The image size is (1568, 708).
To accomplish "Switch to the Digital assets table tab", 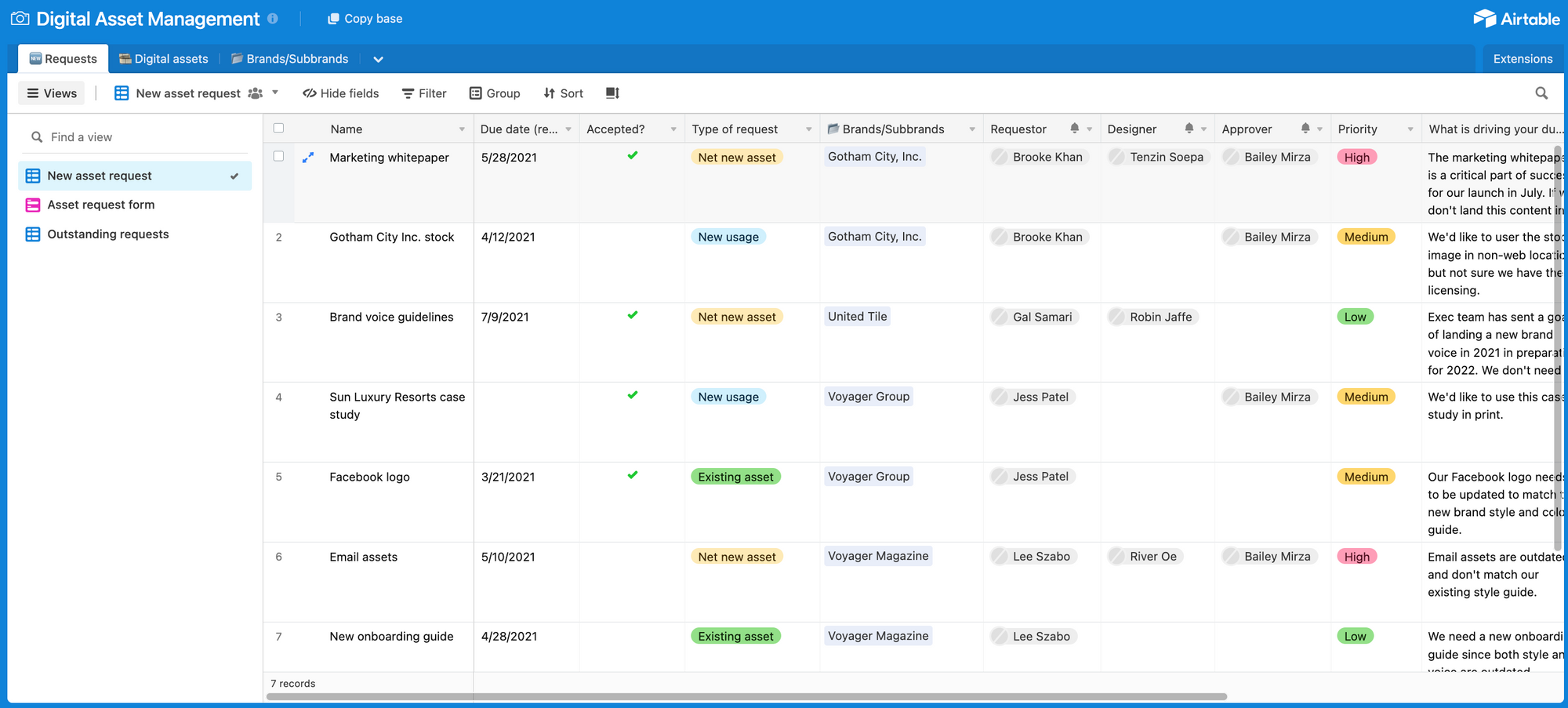I will pyautogui.click(x=164, y=59).
